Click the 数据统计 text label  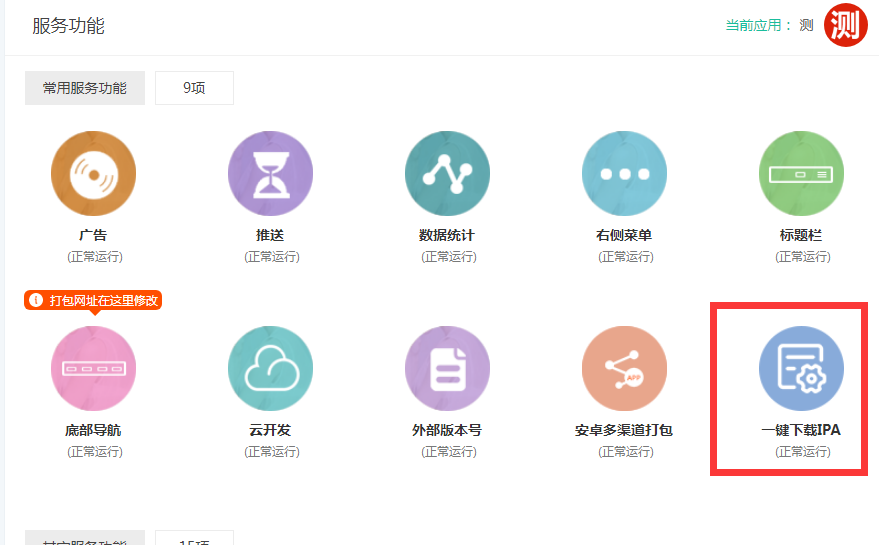447,236
